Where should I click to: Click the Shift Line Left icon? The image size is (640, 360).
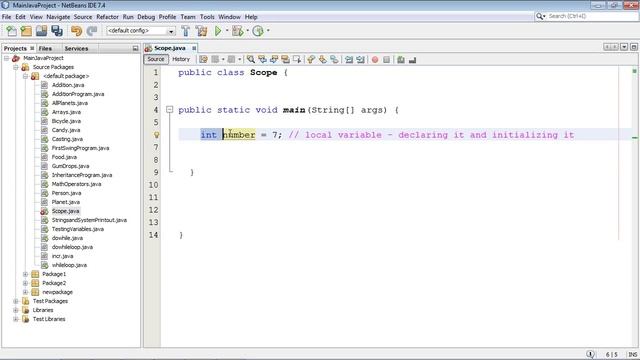point(349,60)
